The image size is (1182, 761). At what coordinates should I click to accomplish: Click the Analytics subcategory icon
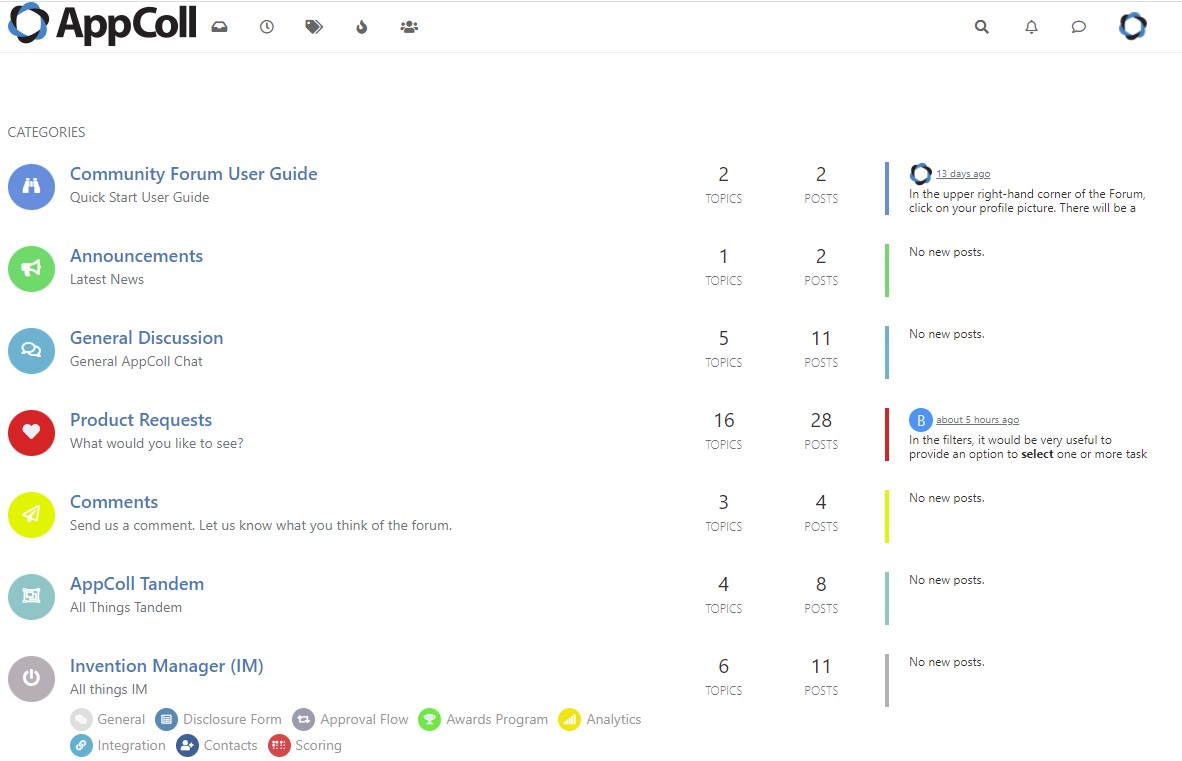point(569,719)
